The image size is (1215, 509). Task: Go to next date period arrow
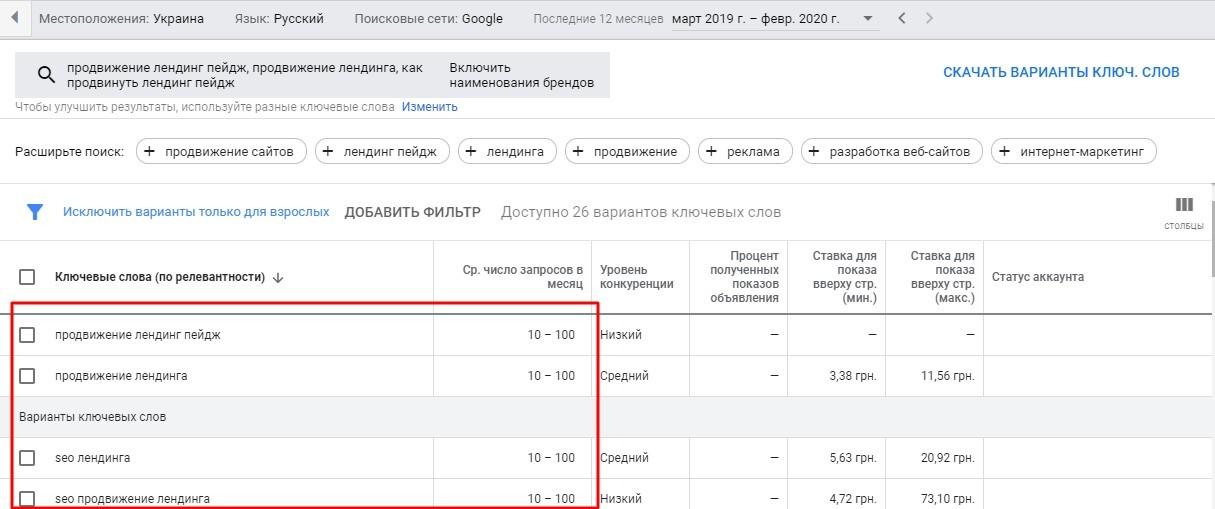[930, 18]
